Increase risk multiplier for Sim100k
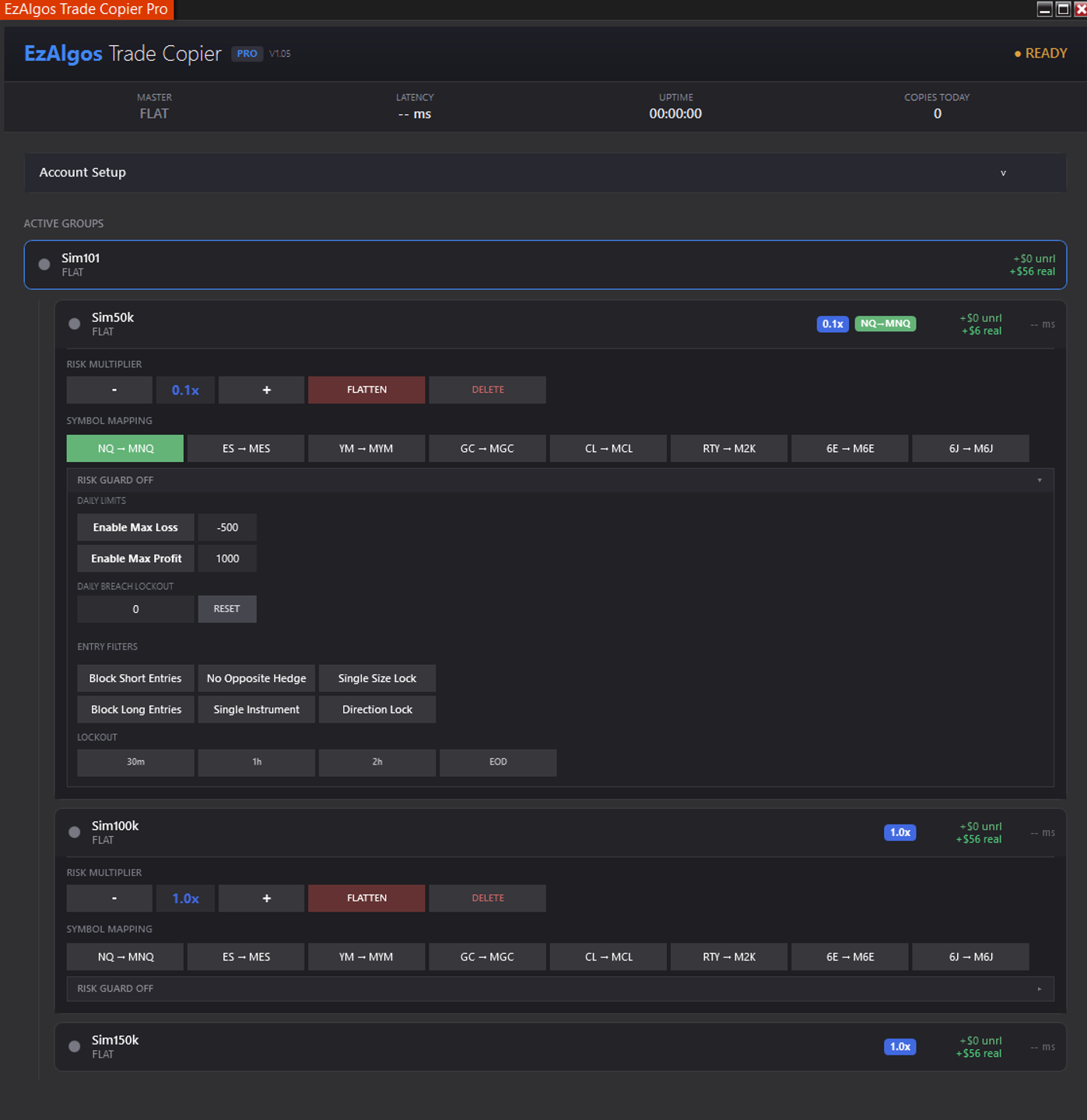Viewport: 1087px width, 1120px height. [261, 898]
